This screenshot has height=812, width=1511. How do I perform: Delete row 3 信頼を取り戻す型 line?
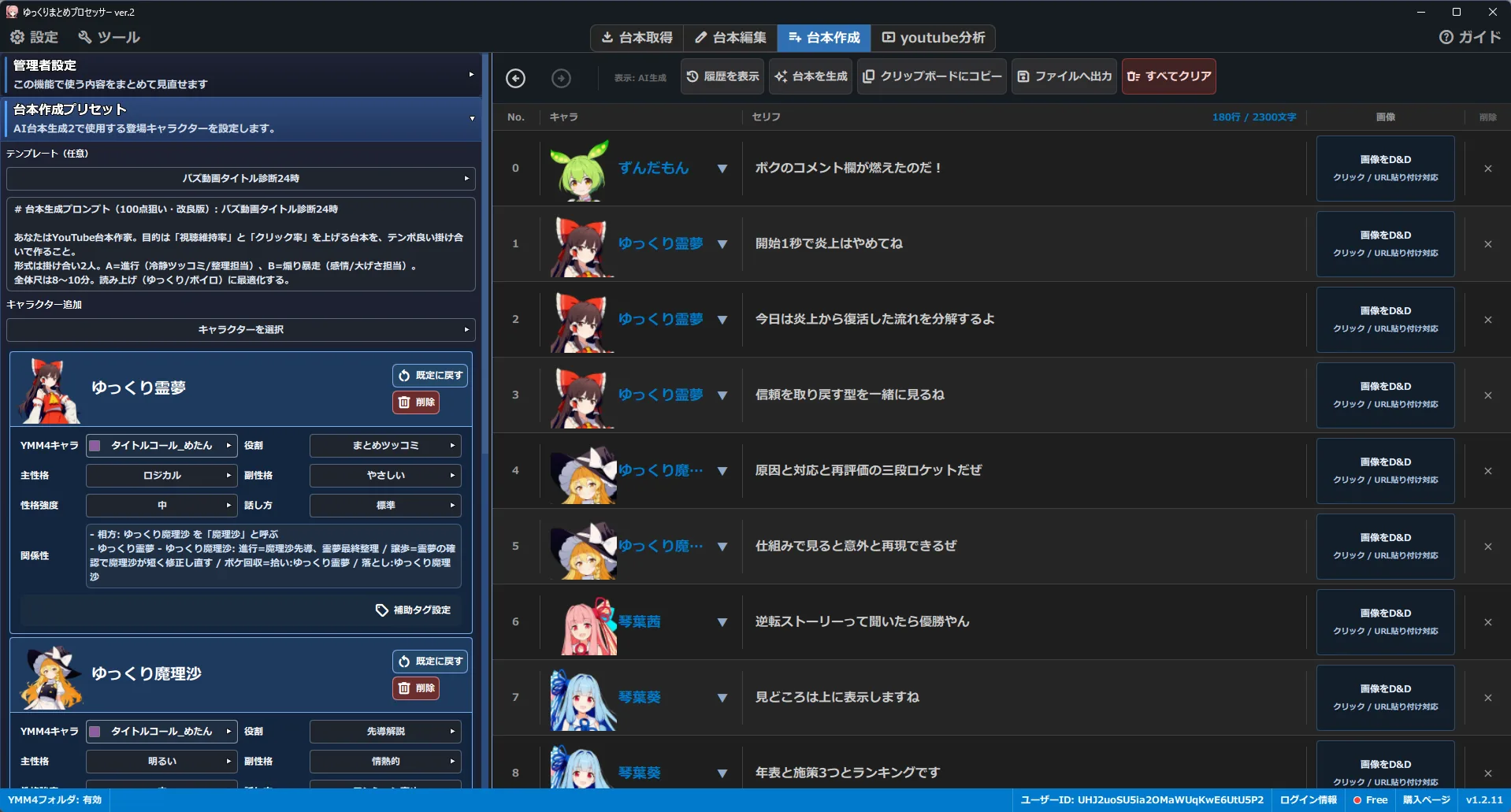[1487, 395]
